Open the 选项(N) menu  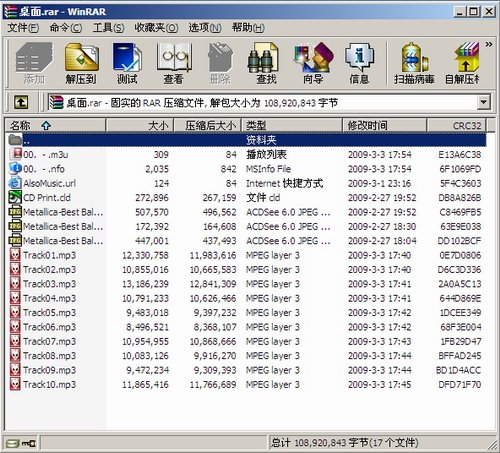[x=205, y=27]
